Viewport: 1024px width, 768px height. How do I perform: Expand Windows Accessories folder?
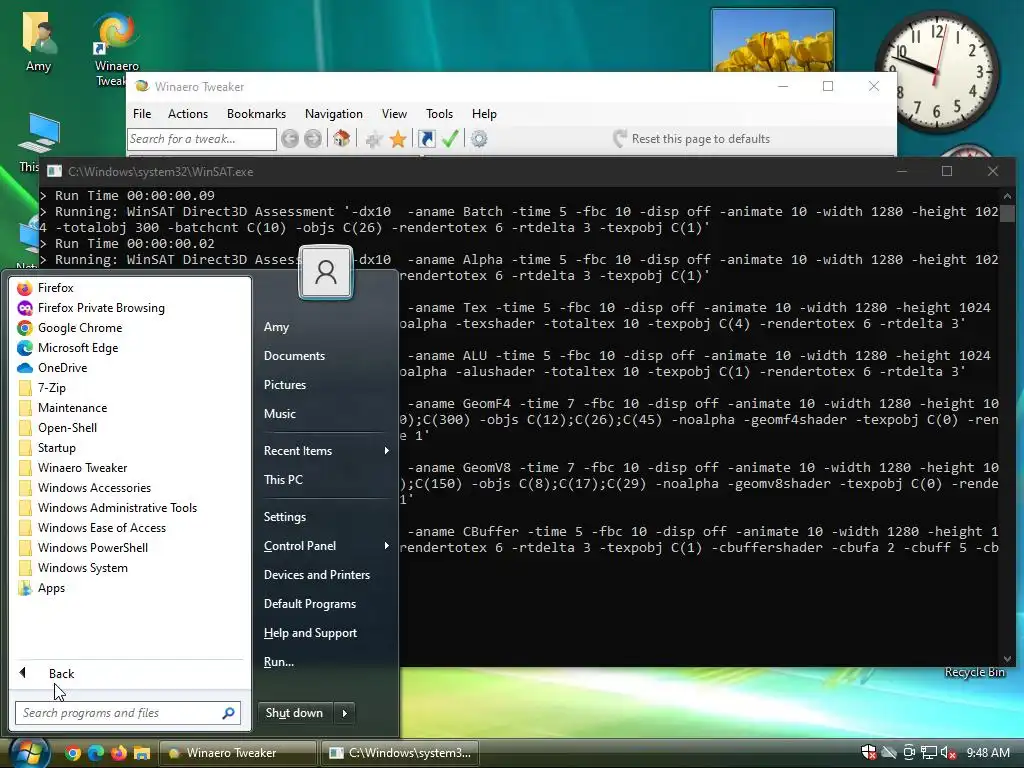(131, 488)
